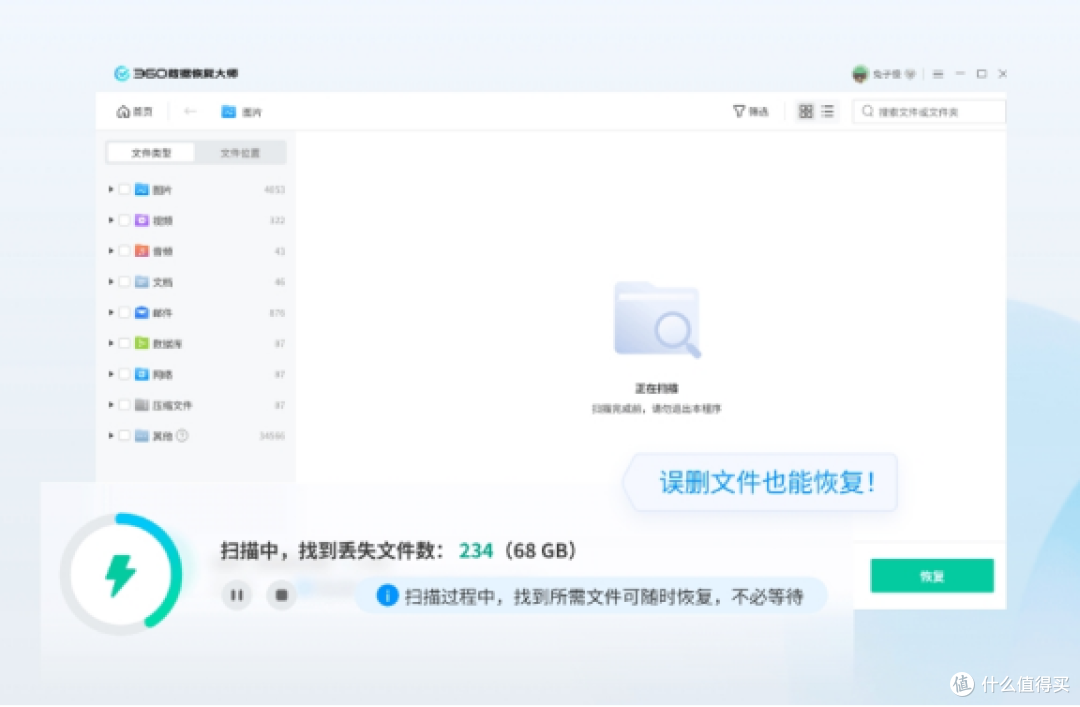The image size is (1080, 707).
Task: Click the 34566 count in Other row
Action: point(272,436)
